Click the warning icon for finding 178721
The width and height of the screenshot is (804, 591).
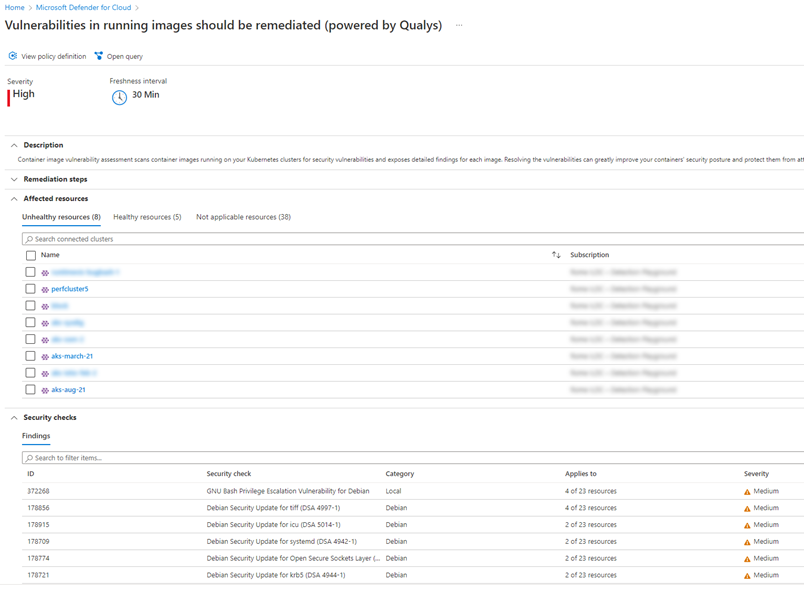tap(747, 576)
